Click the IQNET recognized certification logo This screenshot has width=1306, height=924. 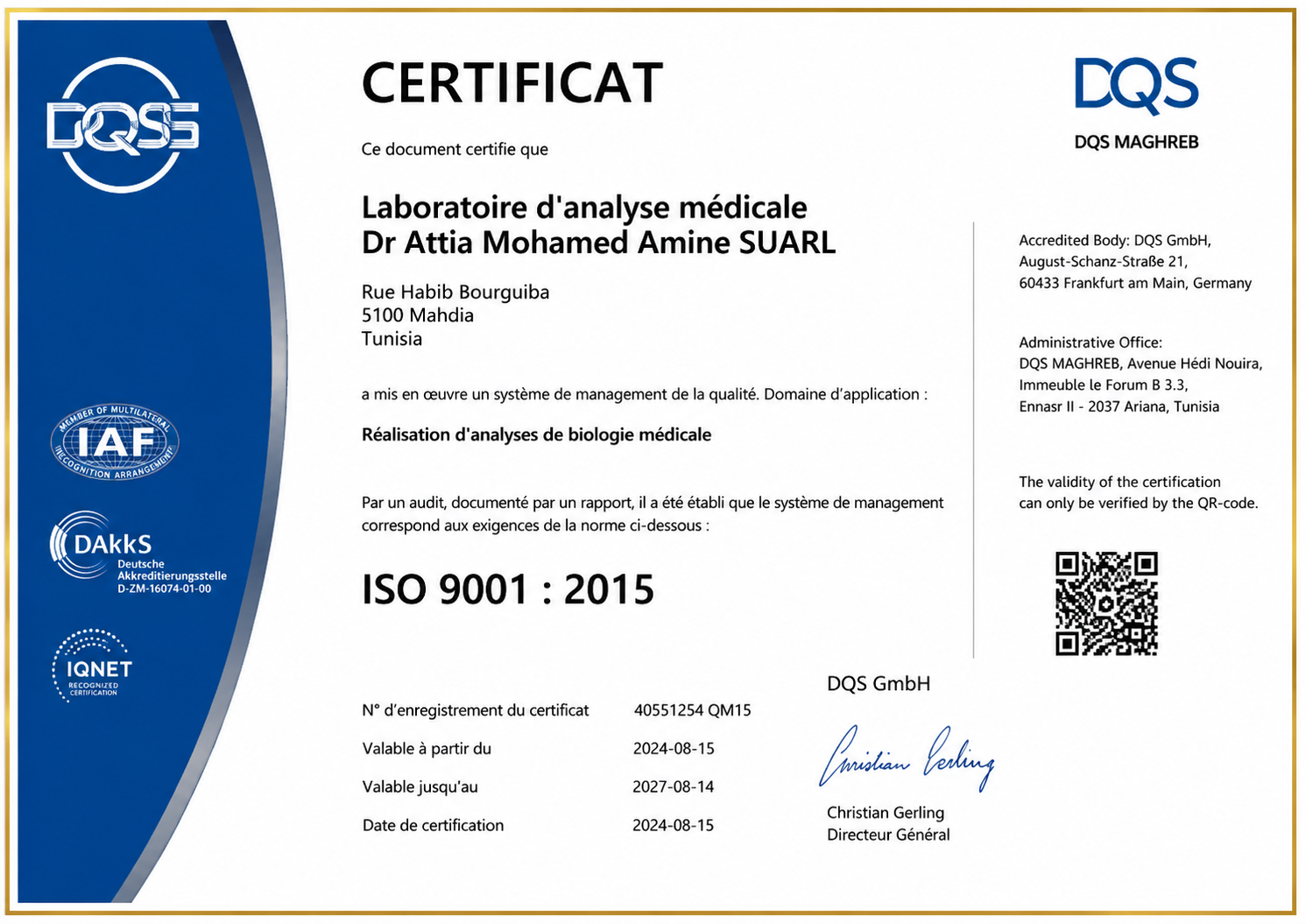click(x=93, y=666)
